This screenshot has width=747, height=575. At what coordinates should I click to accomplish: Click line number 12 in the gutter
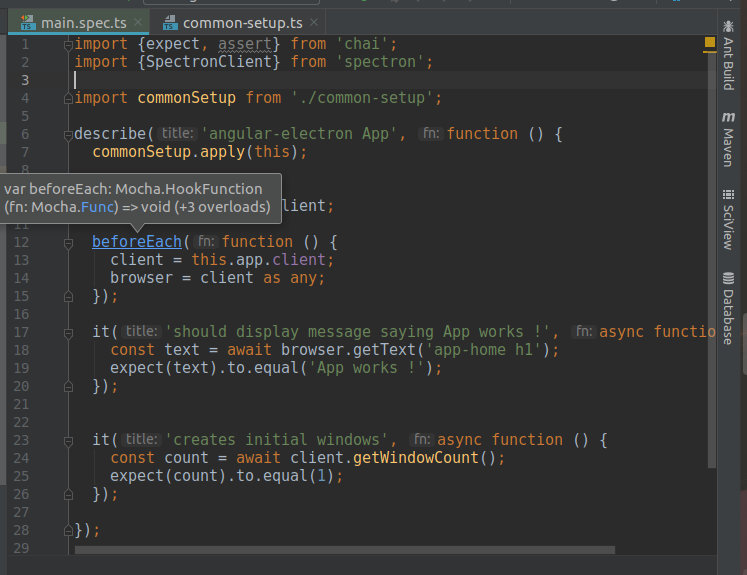[21, 242]
